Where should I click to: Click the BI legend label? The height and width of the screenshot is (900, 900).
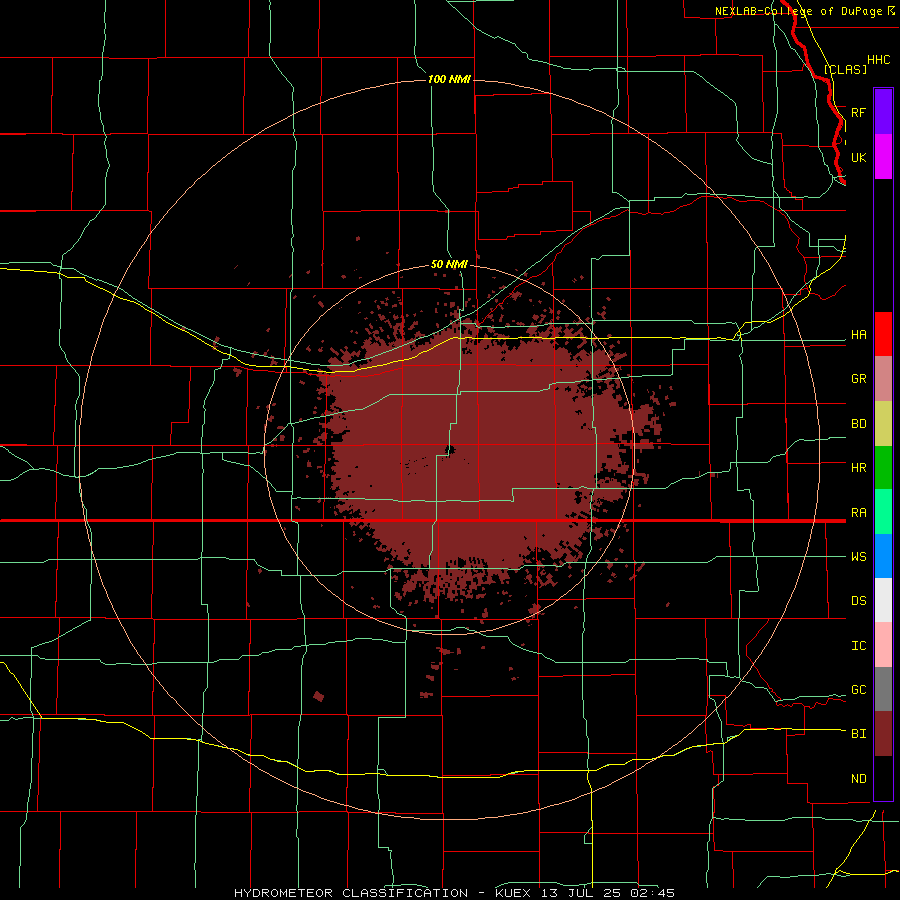pos(858,734)
